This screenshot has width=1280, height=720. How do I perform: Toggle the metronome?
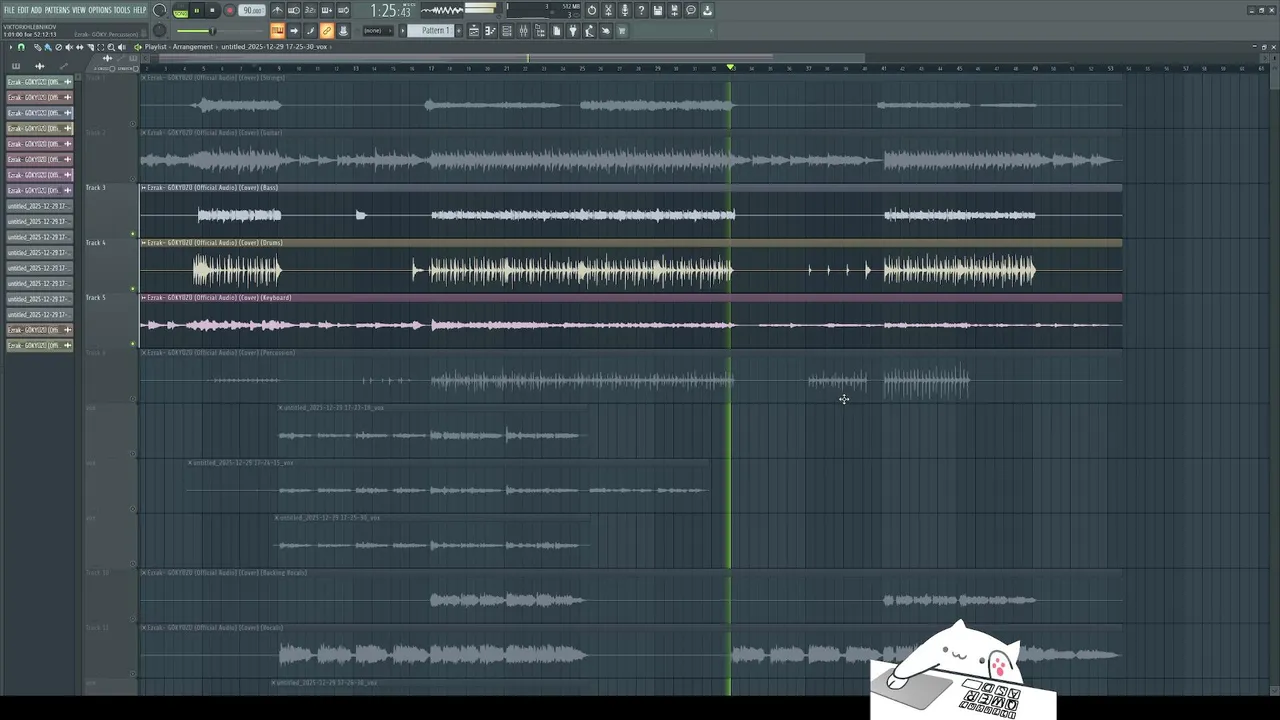point(278,11)
